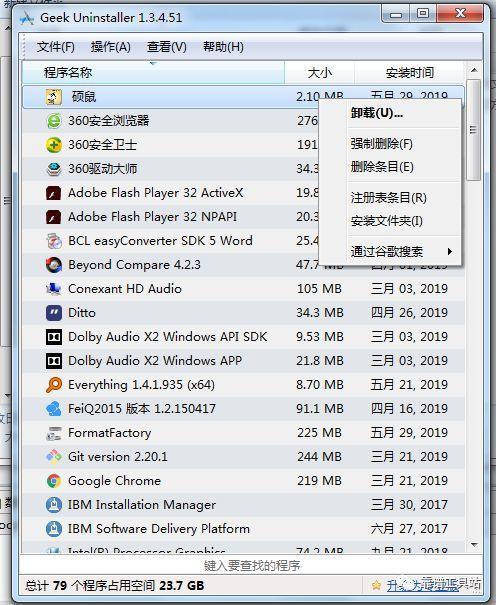Click the BCL easyConverter SDK icon

54,241
